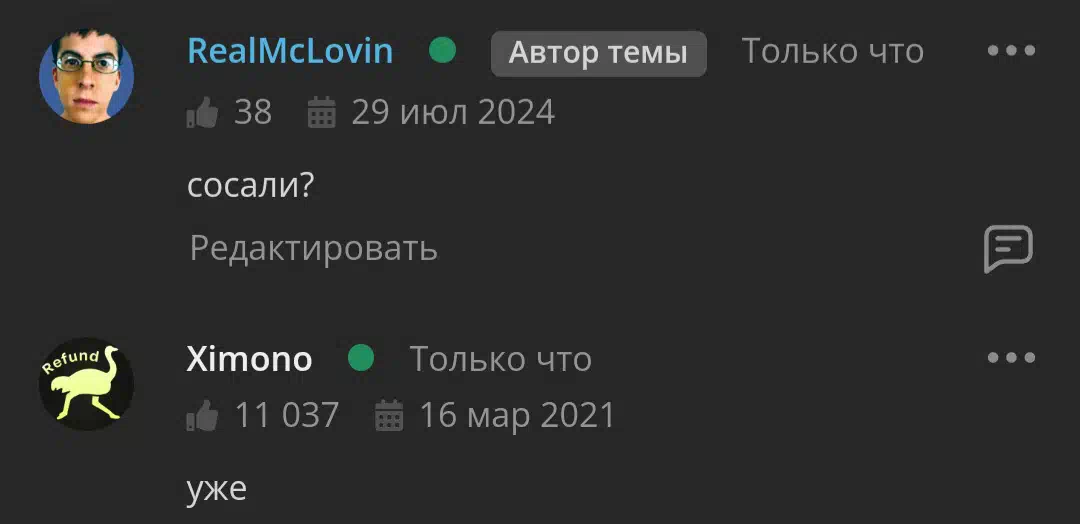The width and height of the screenshot is (1080, 524).
Task: Click Ximono's ostrich Refund avatar
Action: point(87,384)
